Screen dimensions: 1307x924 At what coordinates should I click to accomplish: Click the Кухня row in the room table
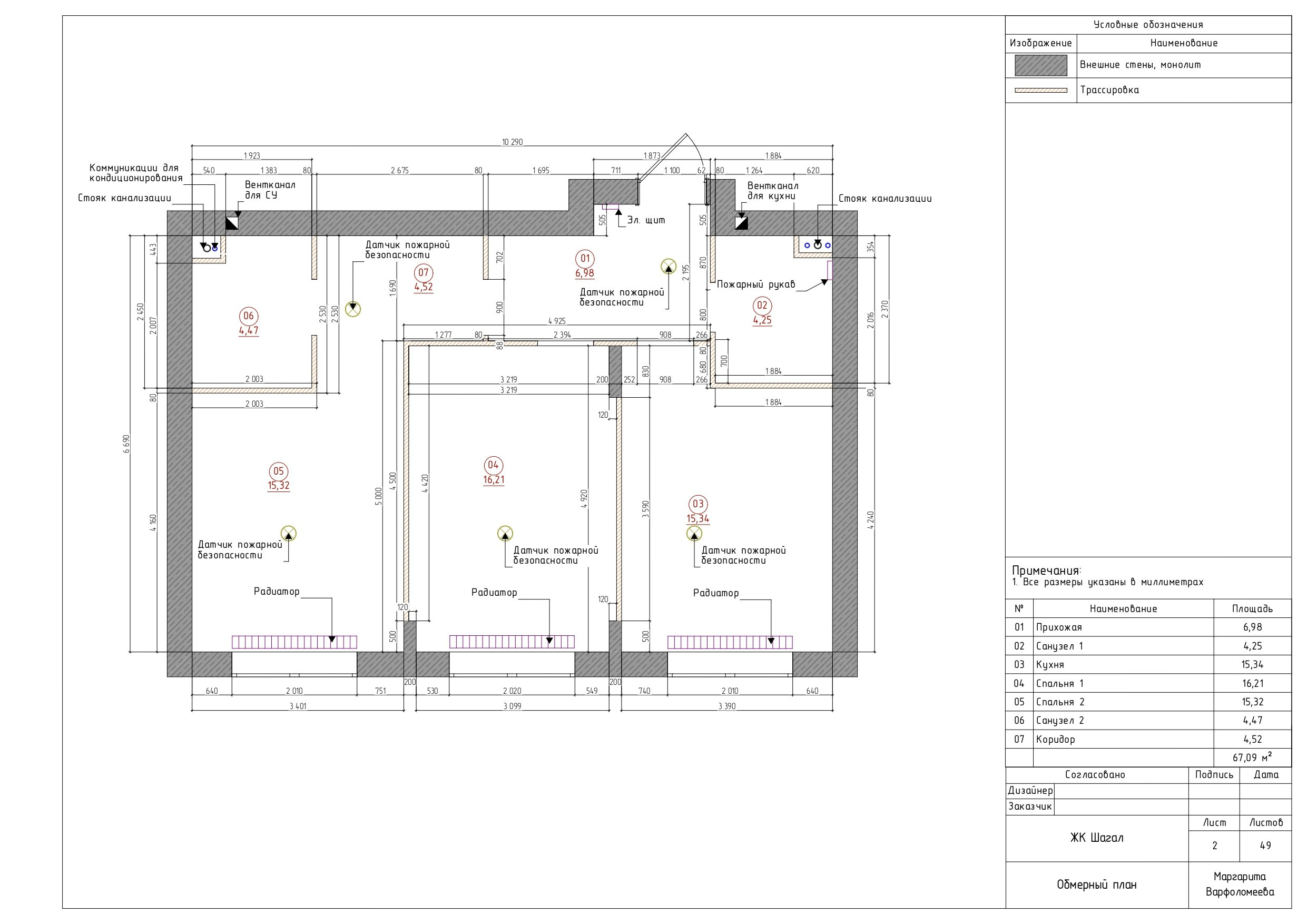(x=1148, y=664)
